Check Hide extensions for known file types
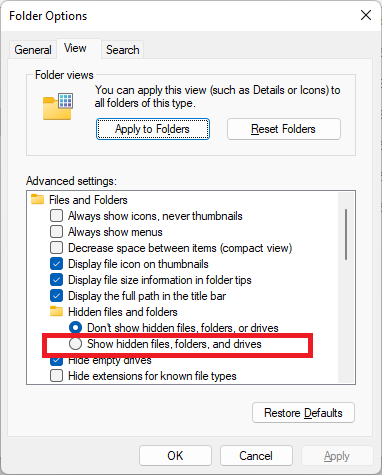This screenshot has height=475, width=382. click(57, 376)
